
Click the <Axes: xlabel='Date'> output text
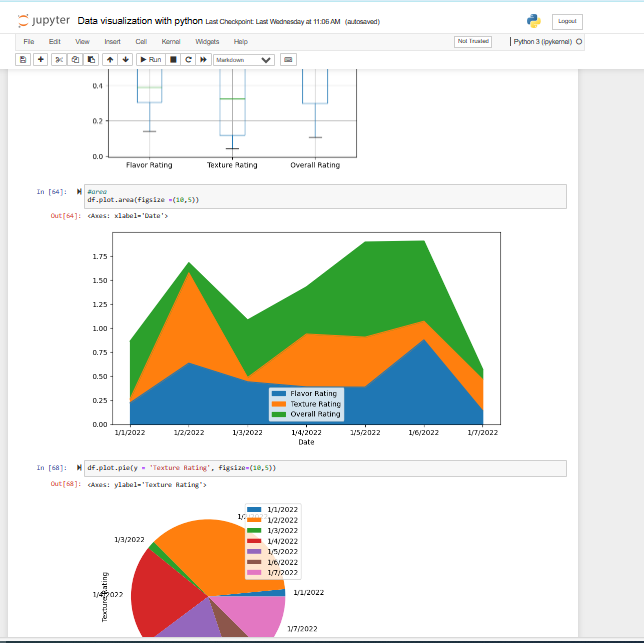[x=128, y=216]
